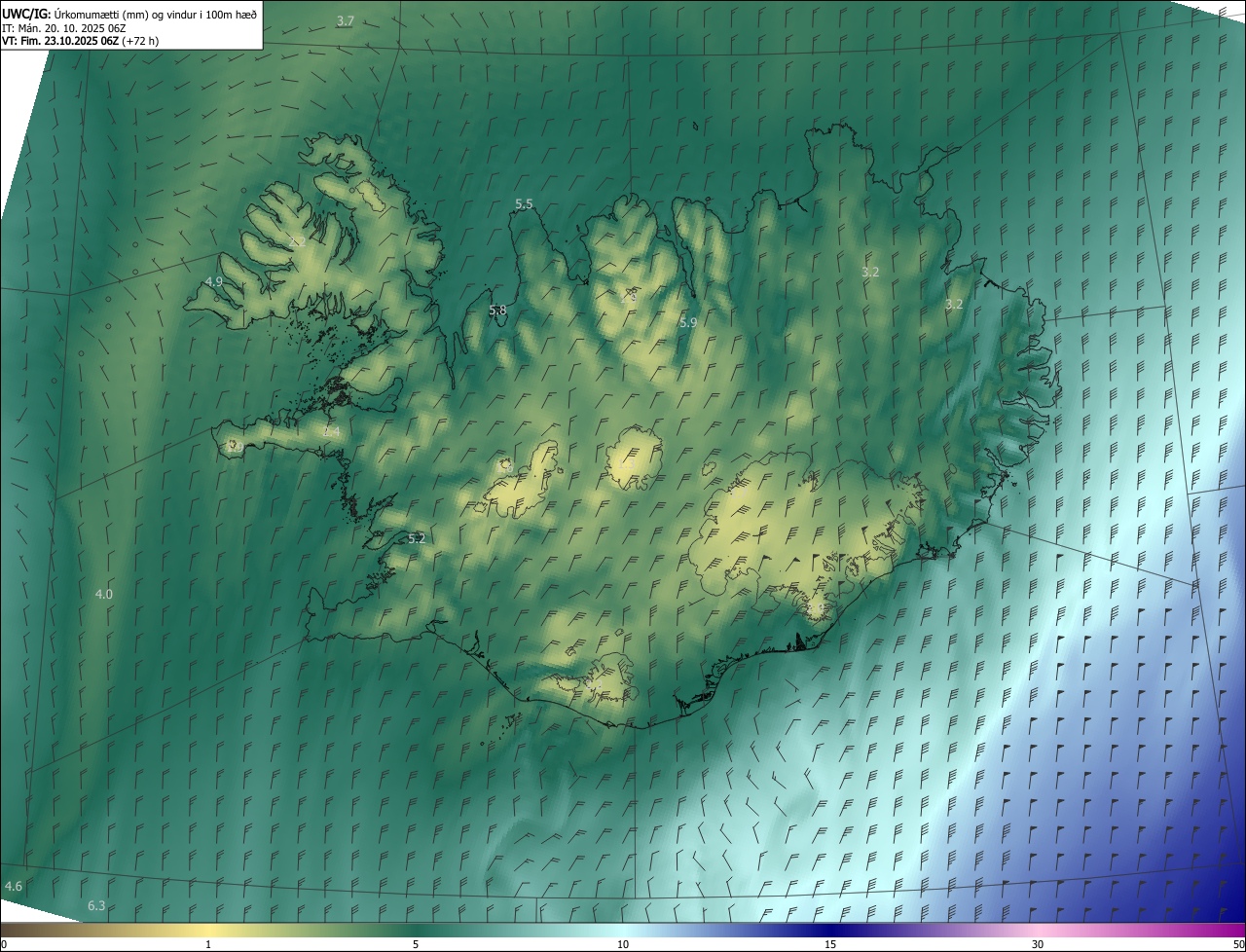Click the colorbar tick labeled 0
Image resolution: width=1246 pixels, height=952 pixels.
click(x=3, y=944)
